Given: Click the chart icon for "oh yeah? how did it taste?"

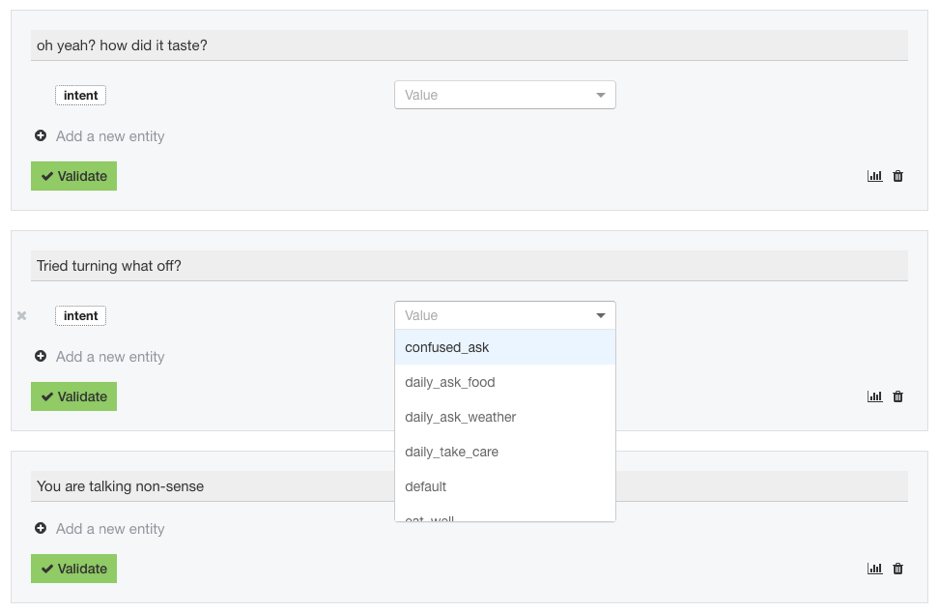Looking at the screenshot, I should [x=874, y=176].
